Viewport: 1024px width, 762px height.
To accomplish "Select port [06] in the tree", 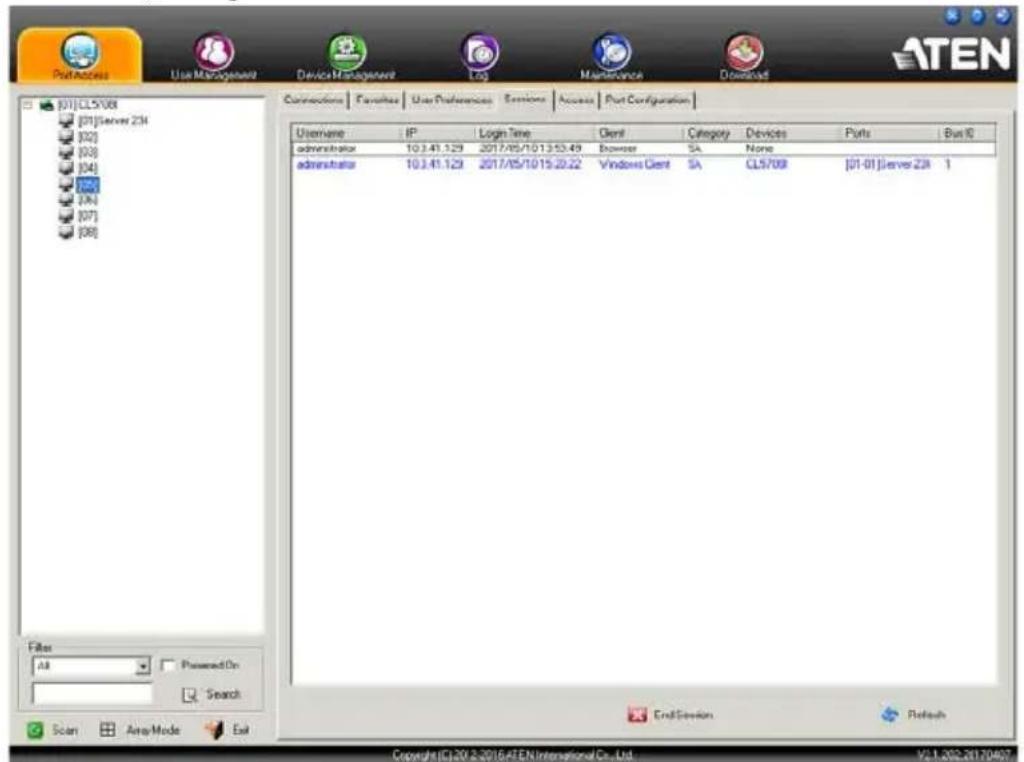I will click(88, 200).
